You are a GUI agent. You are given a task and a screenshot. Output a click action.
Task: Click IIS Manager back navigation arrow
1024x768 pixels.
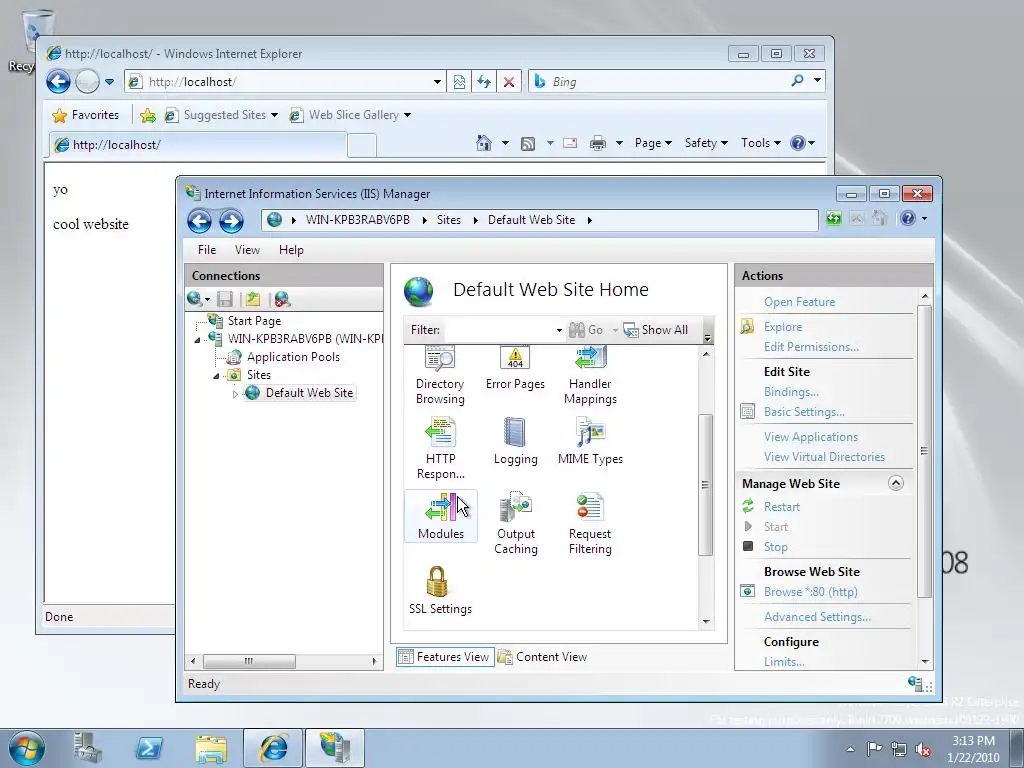(x=199, y=221)
